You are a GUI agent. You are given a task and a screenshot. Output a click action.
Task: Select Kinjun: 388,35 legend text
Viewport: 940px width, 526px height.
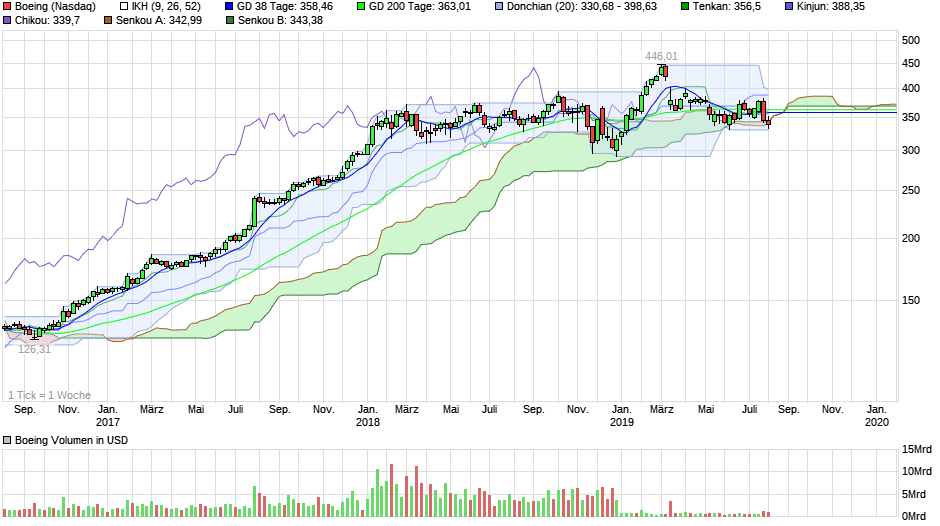pyautogui.click(x=831, y=7)
